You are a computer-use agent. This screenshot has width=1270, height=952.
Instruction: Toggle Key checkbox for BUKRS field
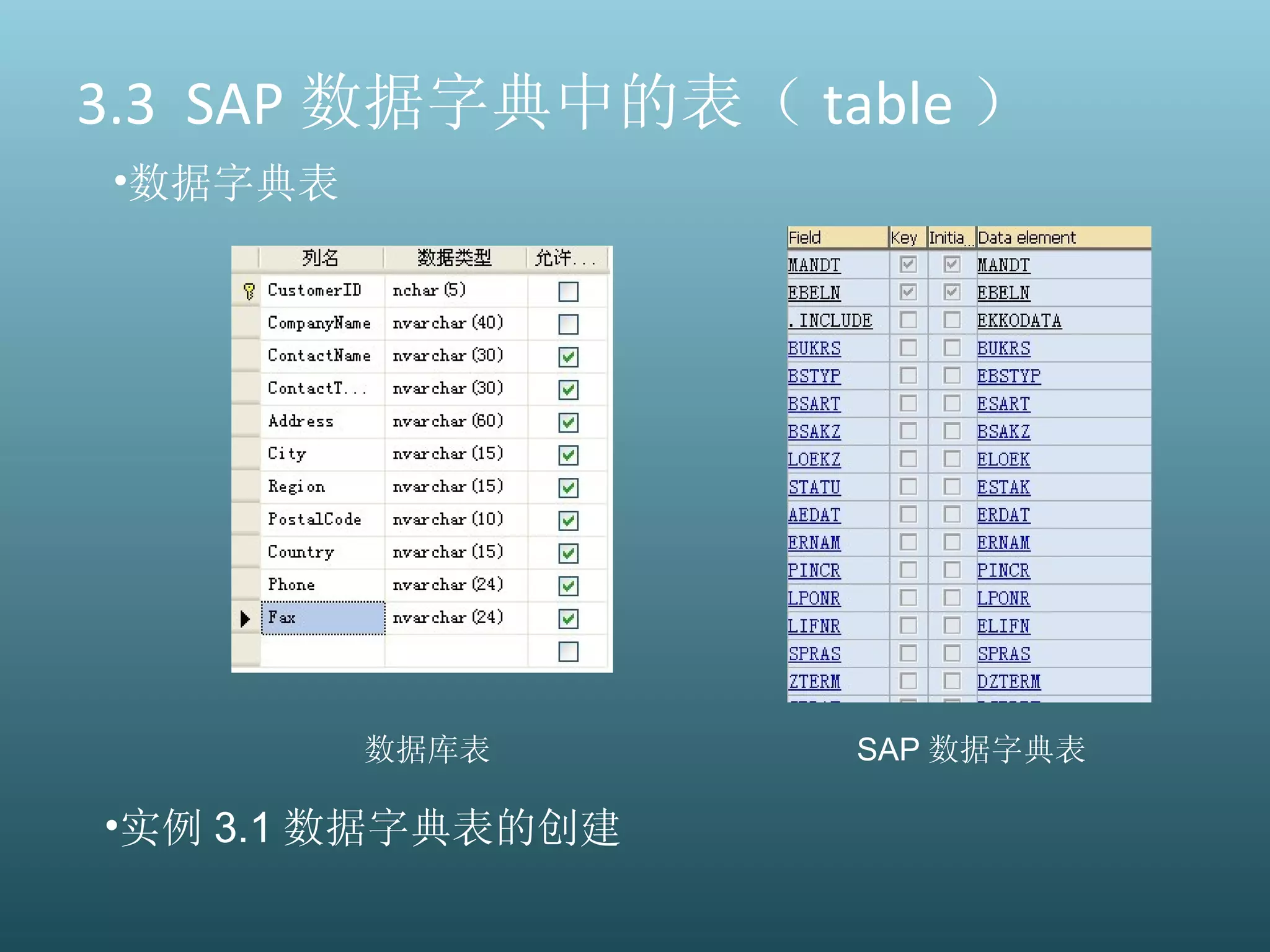(908, 348)
